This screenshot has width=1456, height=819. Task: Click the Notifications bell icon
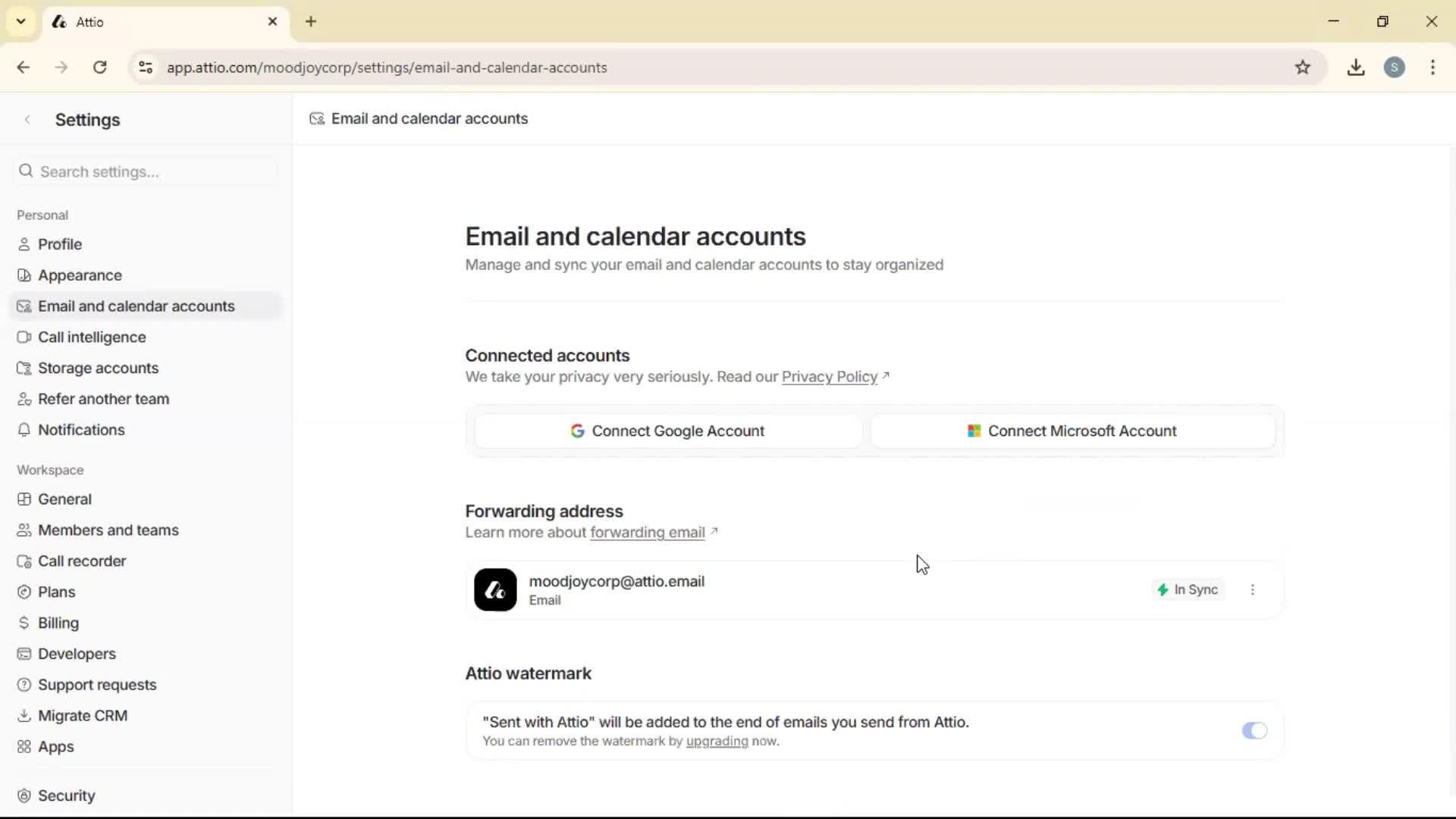tap(25, 430)
